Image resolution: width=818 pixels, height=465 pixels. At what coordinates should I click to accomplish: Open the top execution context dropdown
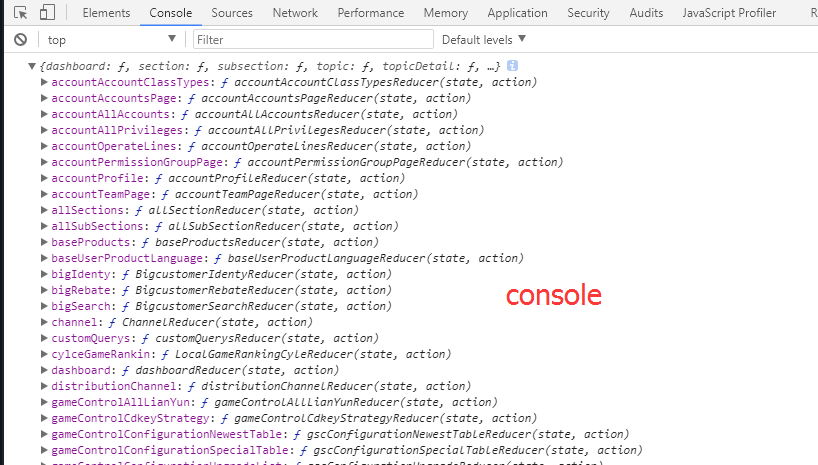click(112, 40)
